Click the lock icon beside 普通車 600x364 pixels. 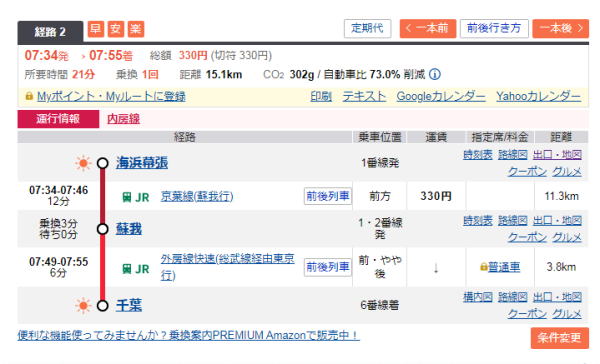pos(484,267)
